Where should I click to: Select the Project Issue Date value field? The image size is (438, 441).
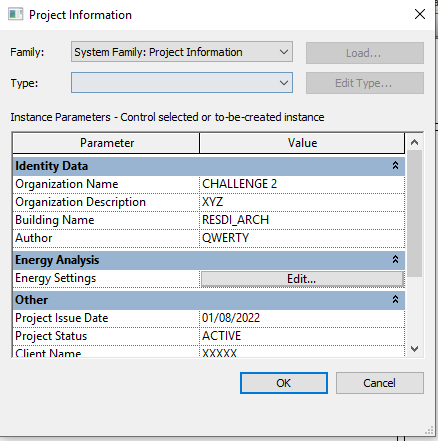(302, 318)
